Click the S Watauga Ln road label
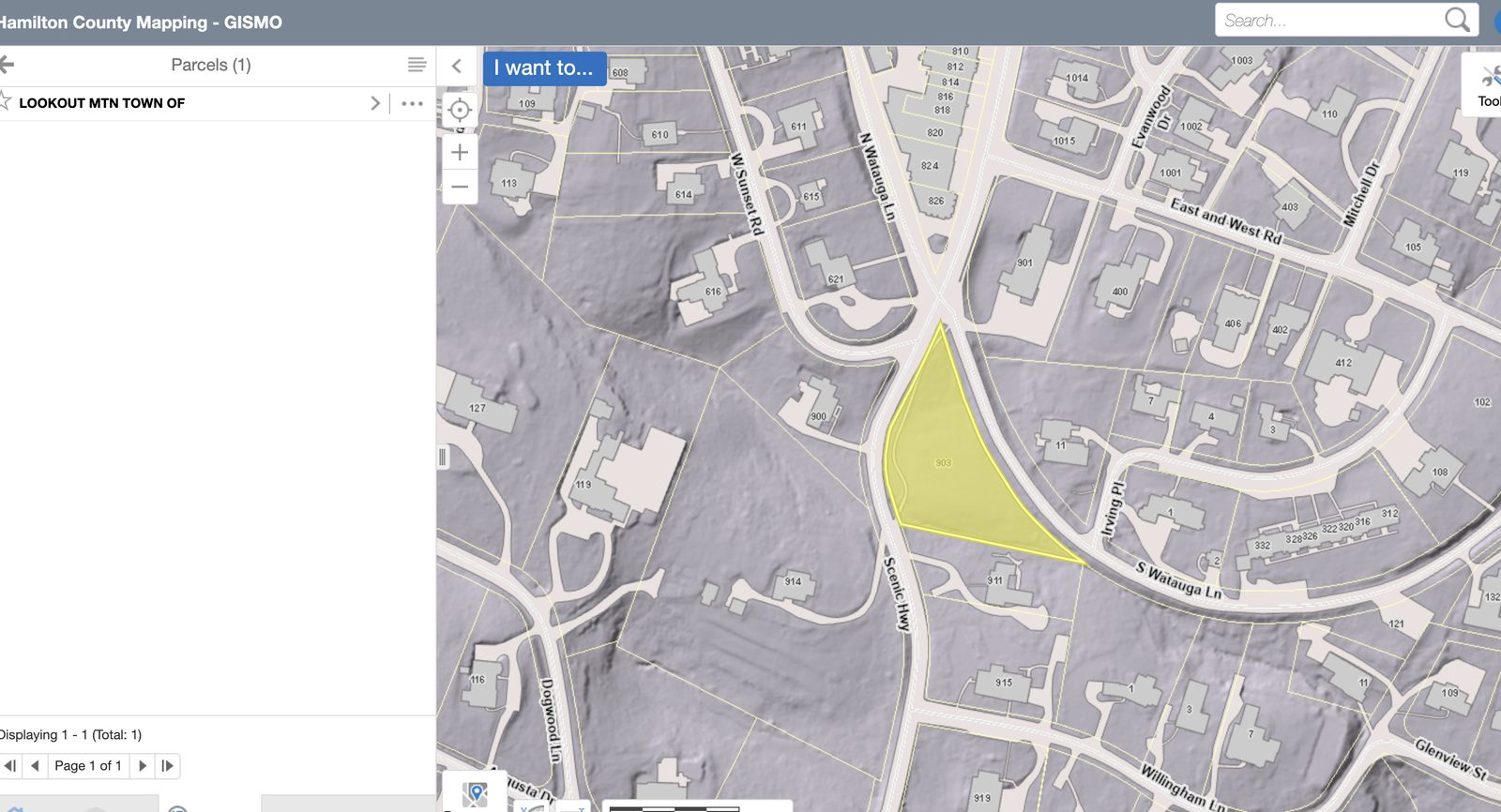This screenshot has width=1501, height=812. tap(1179, 580)
